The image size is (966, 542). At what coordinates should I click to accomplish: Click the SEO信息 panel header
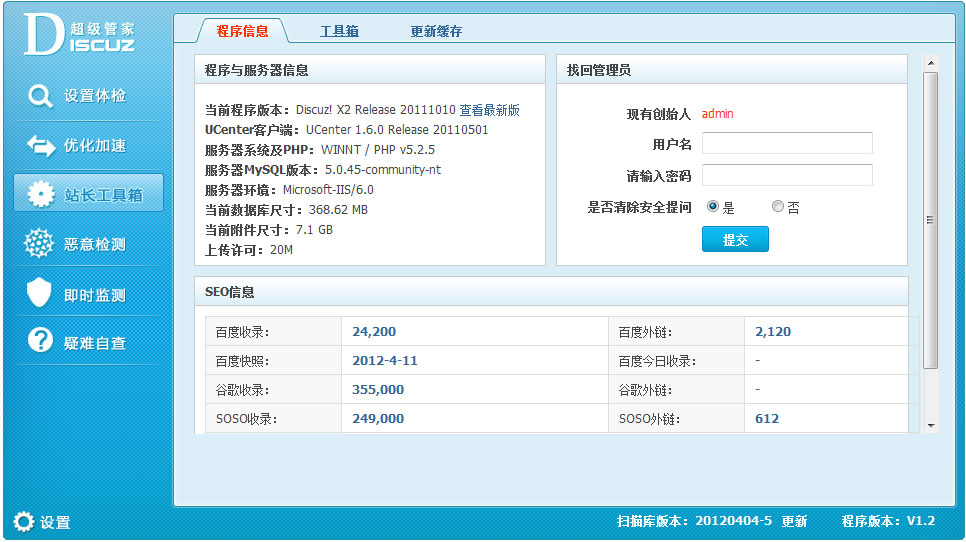[x=551, y=291]
